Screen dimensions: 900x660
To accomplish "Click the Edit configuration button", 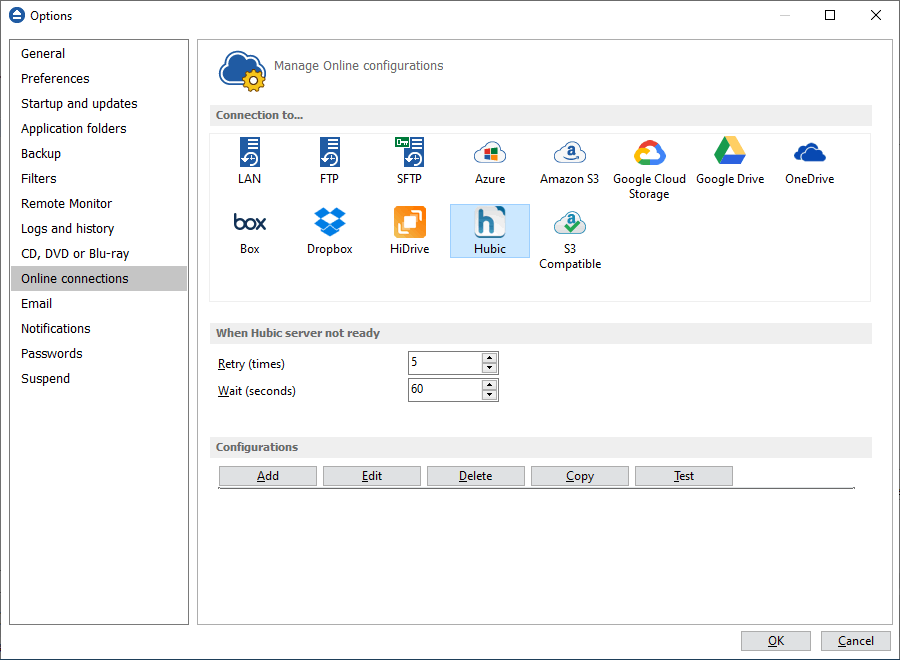I will click(x=372, y=476).
